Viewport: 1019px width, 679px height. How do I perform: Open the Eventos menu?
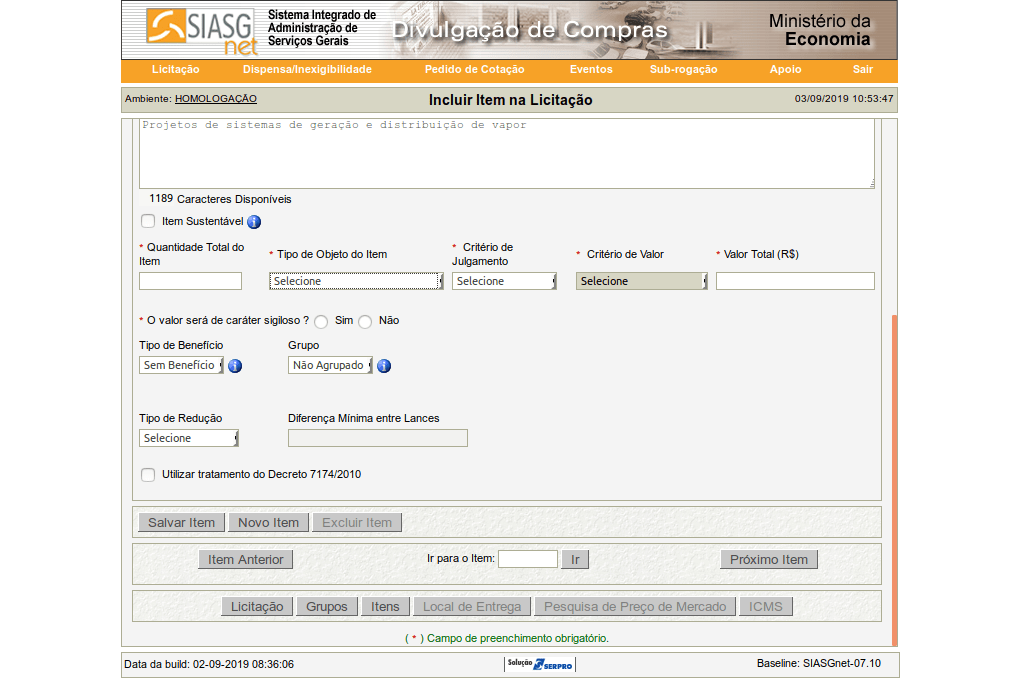pos(591,70)
